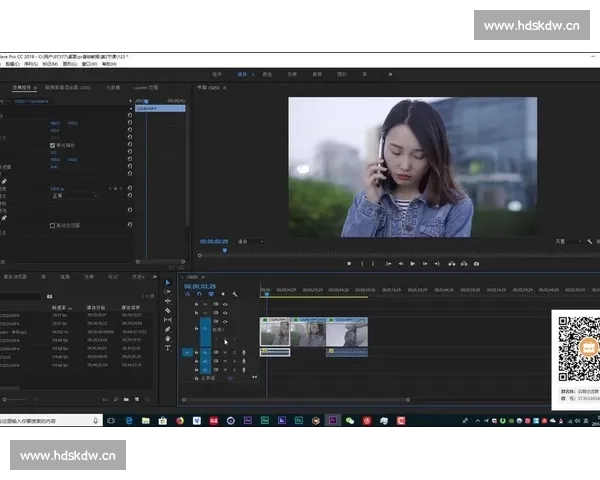Click the Go to Out point button
This screenshot has width=600, height=480.
pyautogui.click(x=437, y=264)
